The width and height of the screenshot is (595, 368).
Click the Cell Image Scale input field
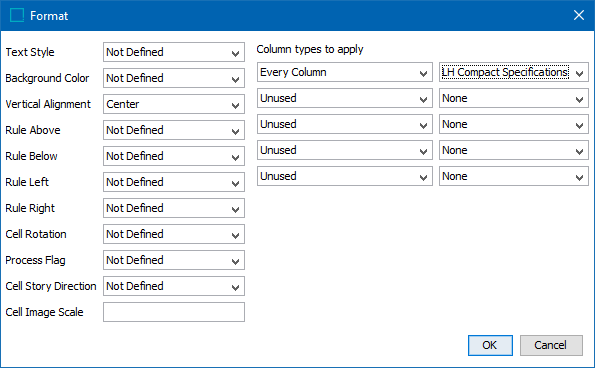pyautogui.click(x=174, y=312)
